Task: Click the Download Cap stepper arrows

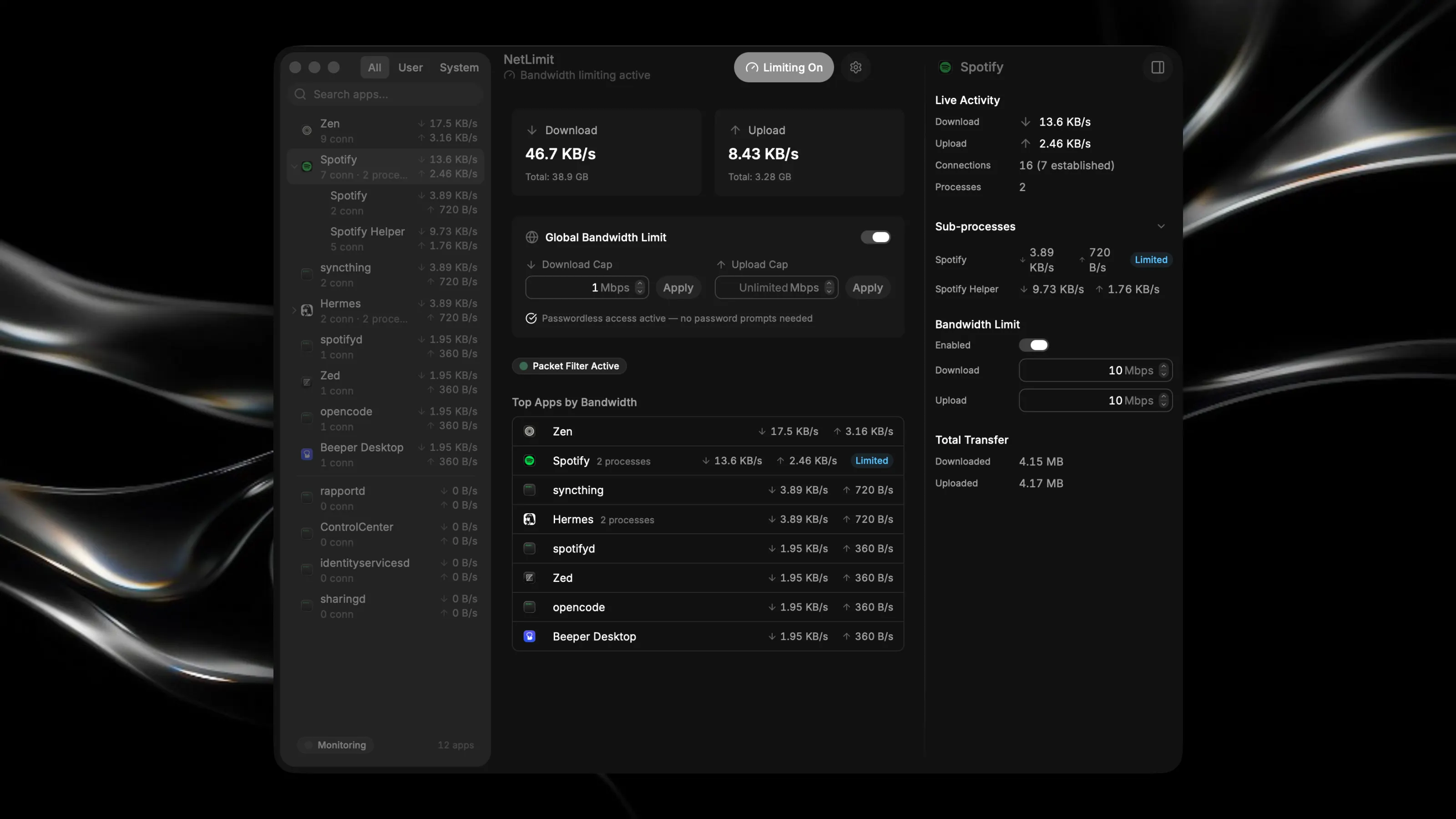Action: tap(640, 288)
